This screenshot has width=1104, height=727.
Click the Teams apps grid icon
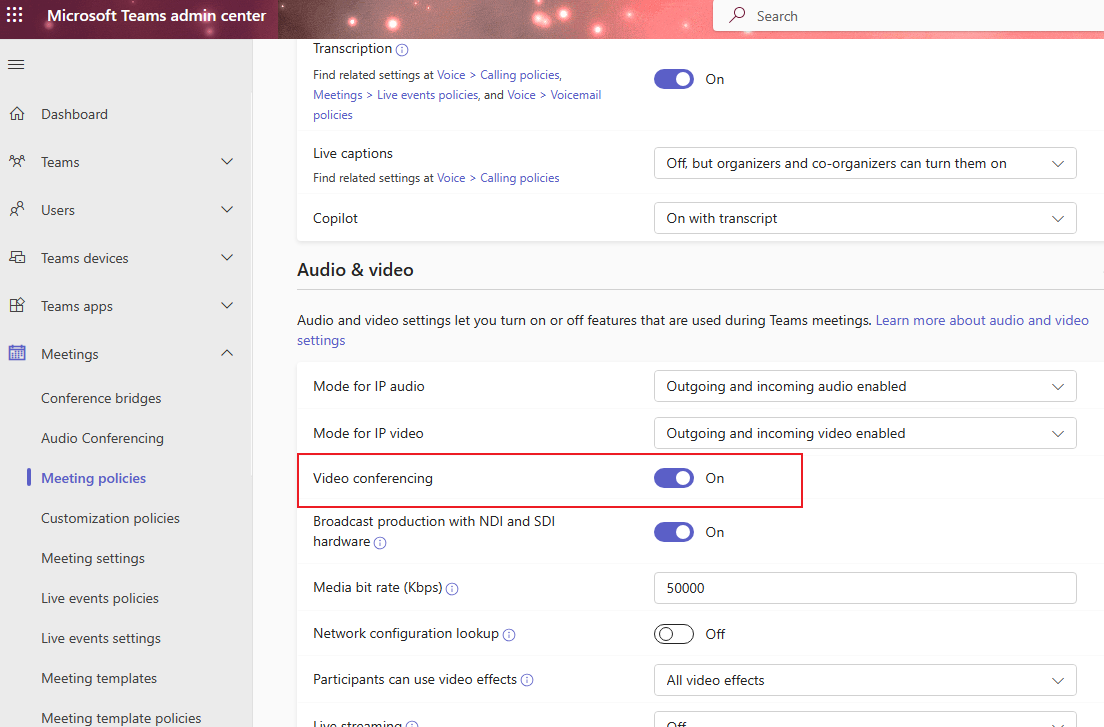pos(19,305)
